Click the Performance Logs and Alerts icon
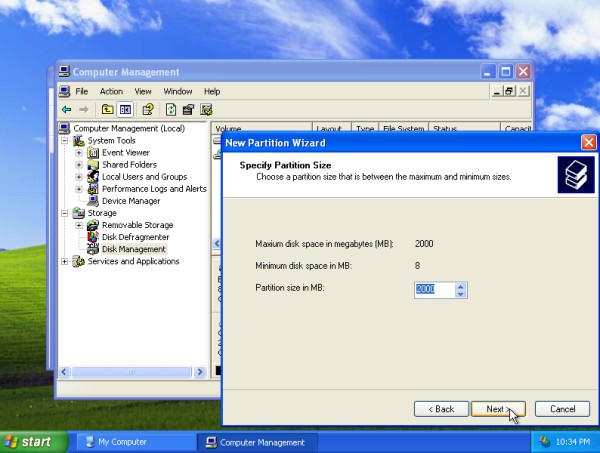The image size is (600, 453). tap(93, 189)
